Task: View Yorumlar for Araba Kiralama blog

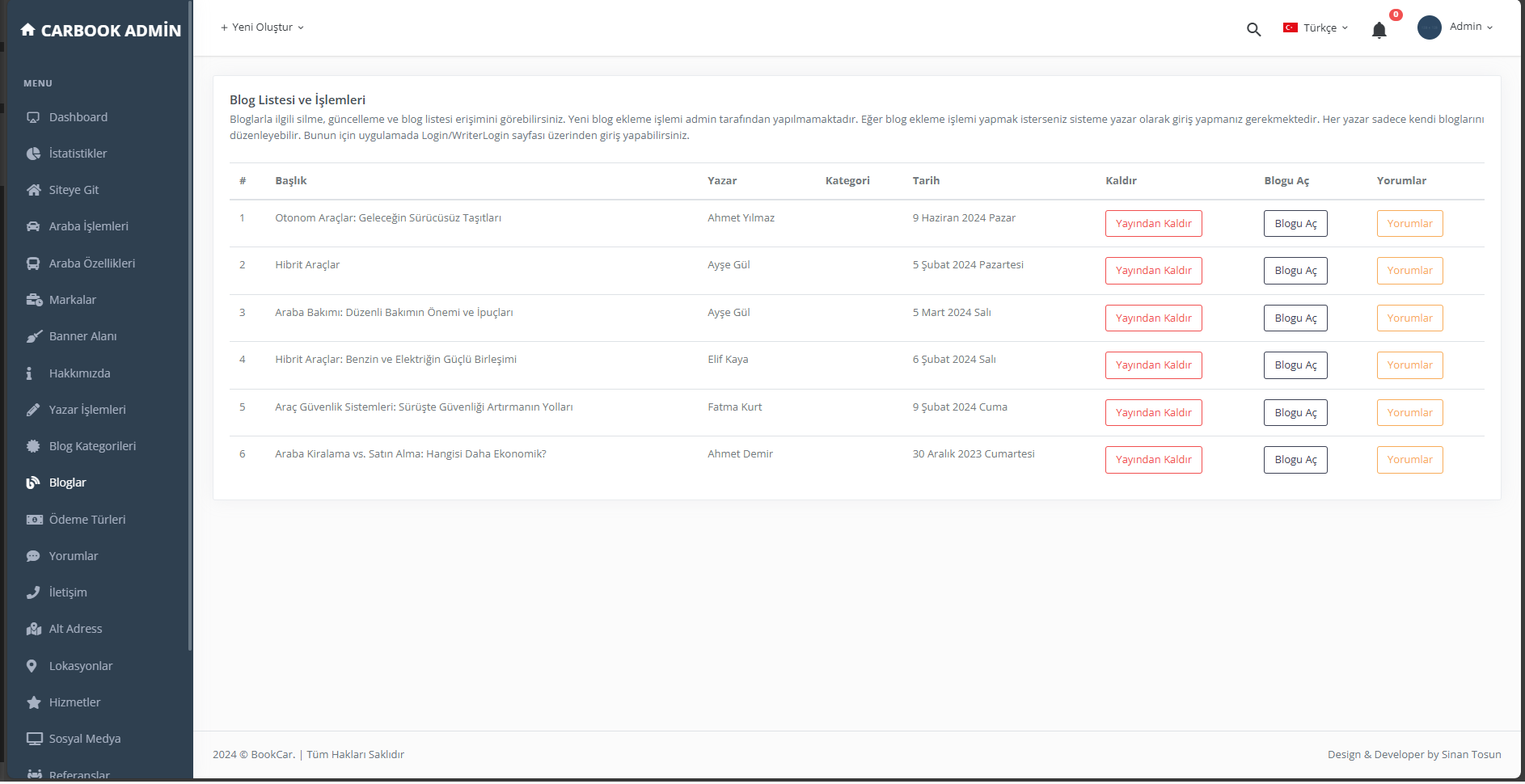Action: pyautogui.click(x=1409, y=460)
